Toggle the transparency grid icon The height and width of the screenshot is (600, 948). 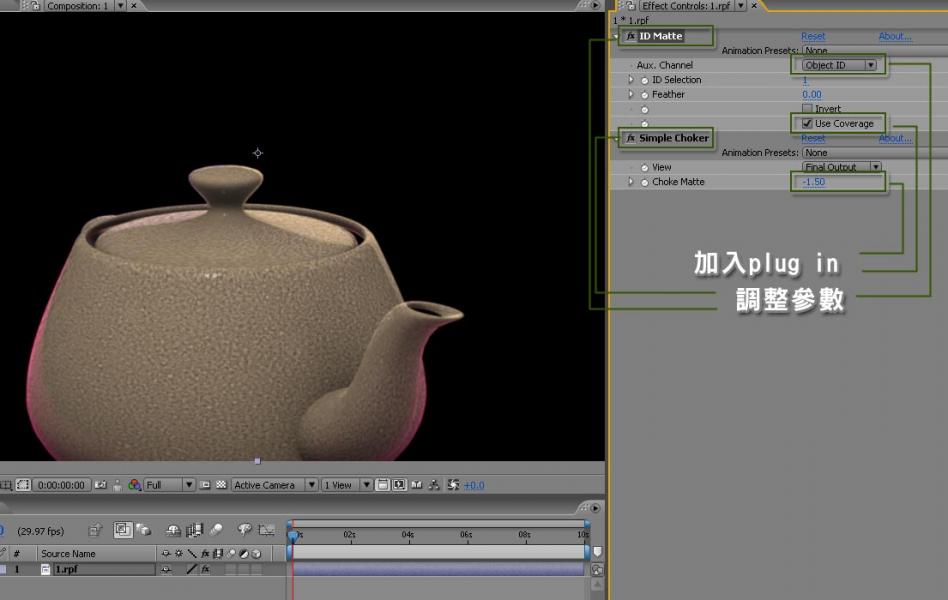[x=220, y=485]
